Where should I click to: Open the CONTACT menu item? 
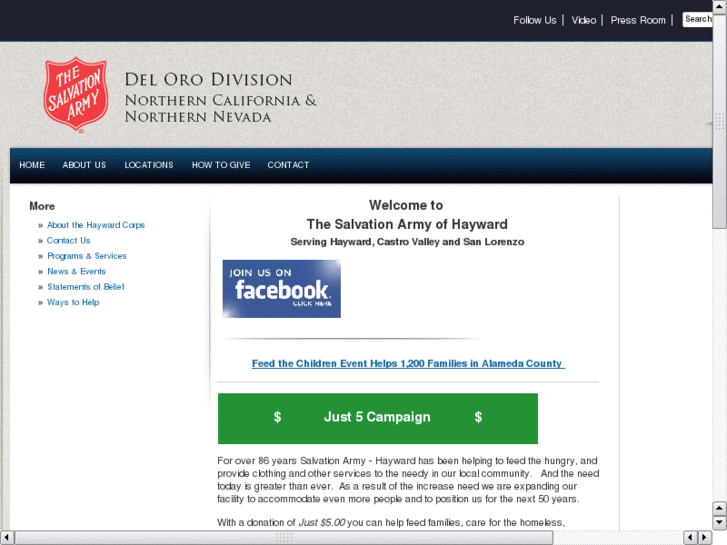[x=288, y=165]
